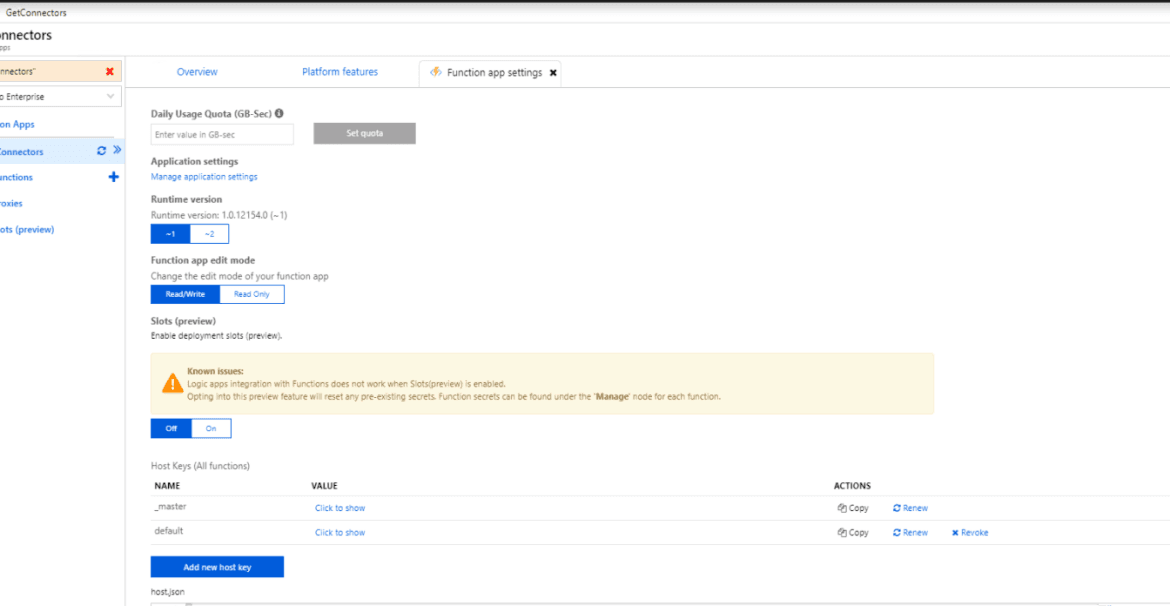Click the Add new host key button
Image resolution: width=1170 pixels, height=606 pixels.
pos(217,567)
